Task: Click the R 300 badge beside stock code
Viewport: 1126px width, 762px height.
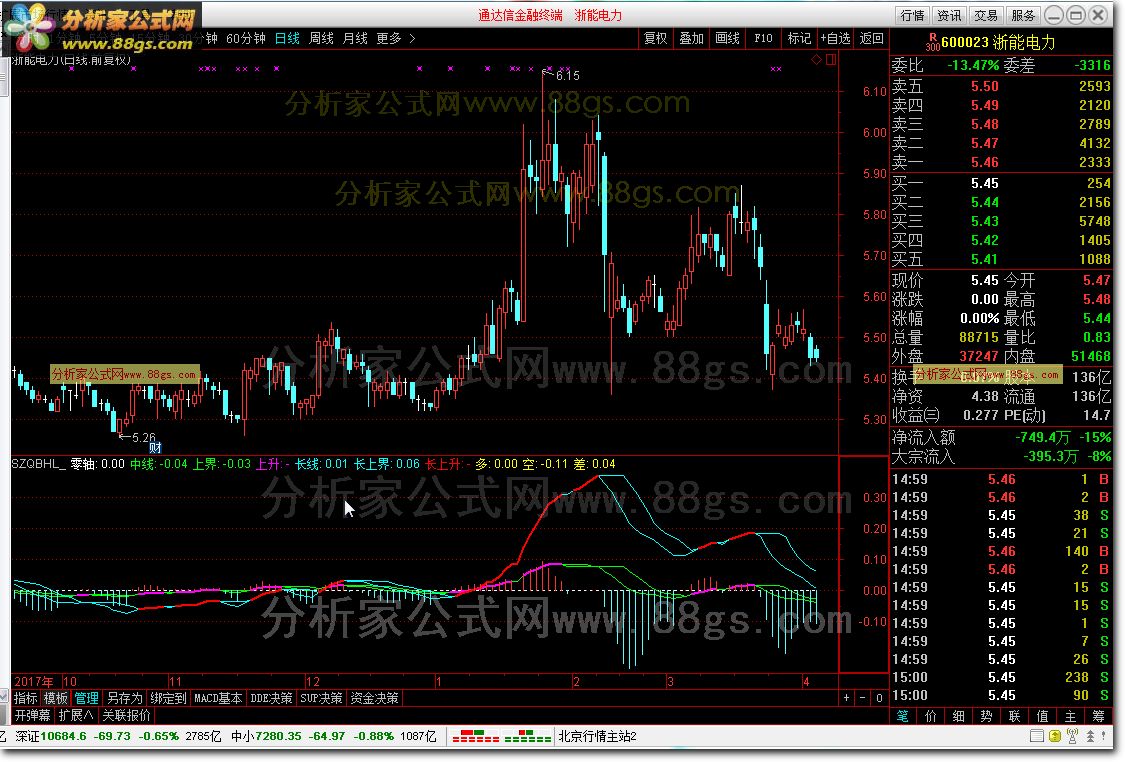Action: pyautogui.click(x=932, y=42)
